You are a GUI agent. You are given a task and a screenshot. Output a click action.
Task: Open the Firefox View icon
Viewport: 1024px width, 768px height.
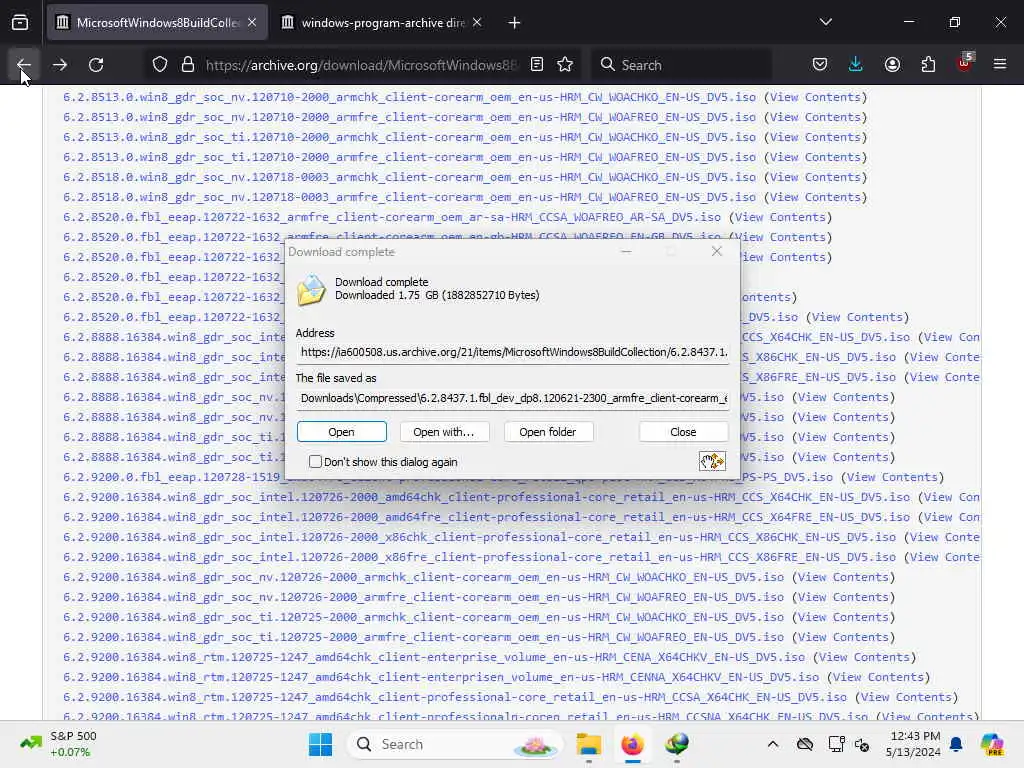[20, 23]
